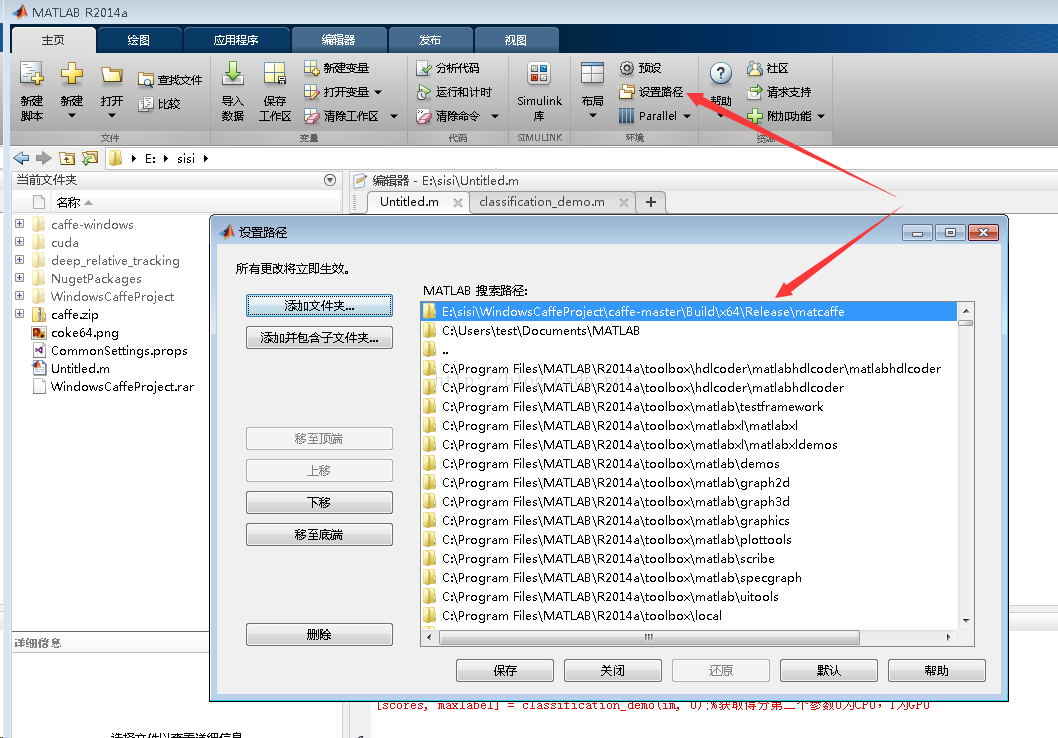Select C:\Users\test\Documents\MATLAB path
Image resolution: width=1058 pixels, height=738 pixels.
(688, 331)
